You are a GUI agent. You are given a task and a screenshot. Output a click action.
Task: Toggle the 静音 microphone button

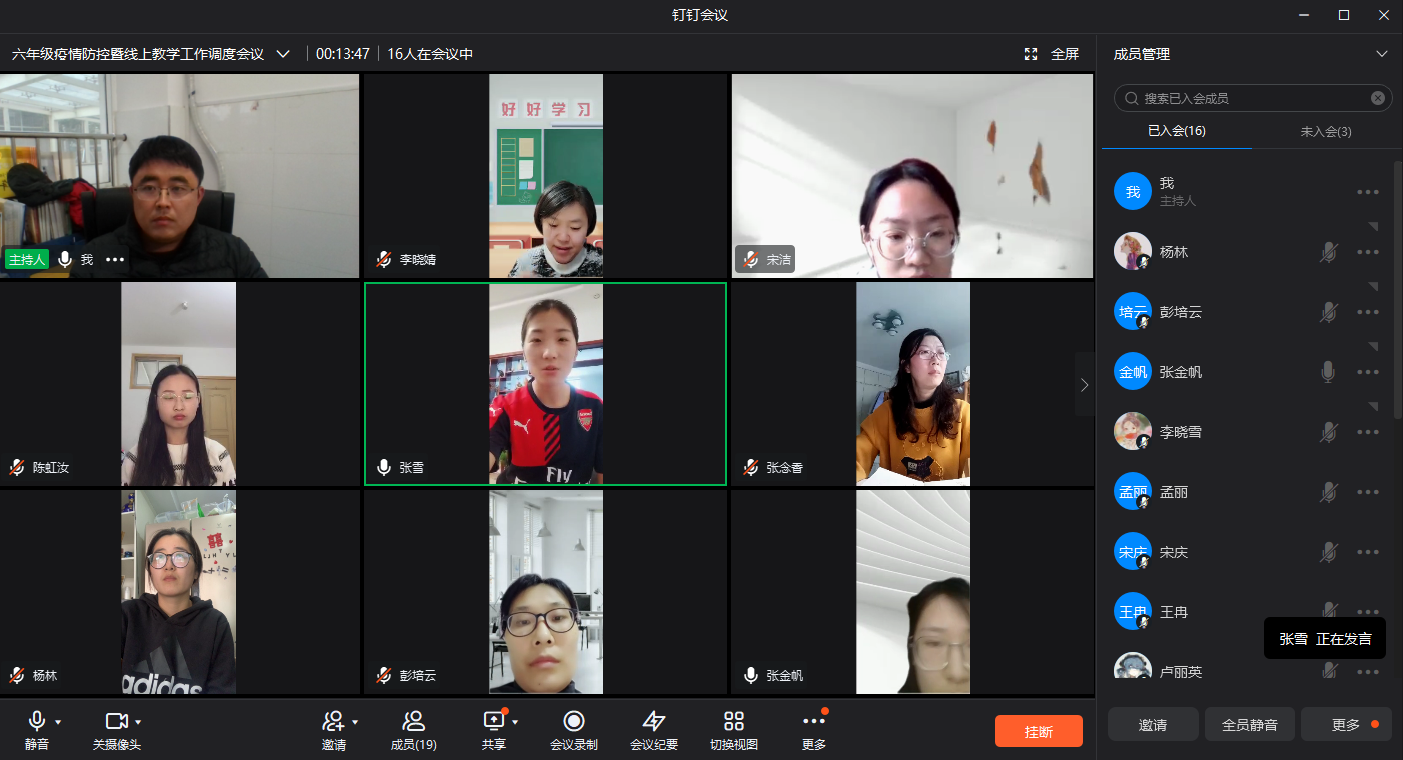click(x=37, y=721)
